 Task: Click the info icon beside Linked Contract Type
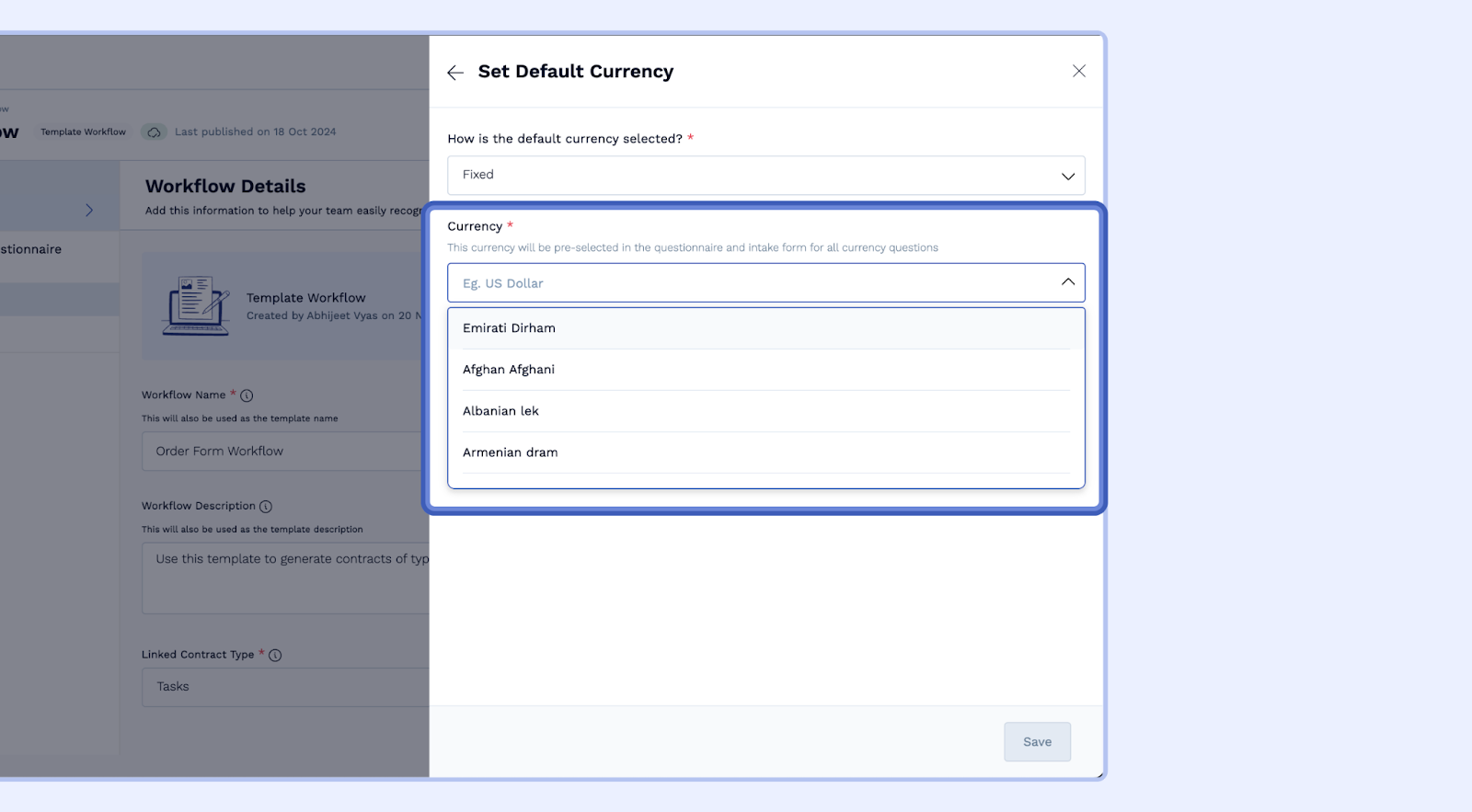click(x=275, y=656)
